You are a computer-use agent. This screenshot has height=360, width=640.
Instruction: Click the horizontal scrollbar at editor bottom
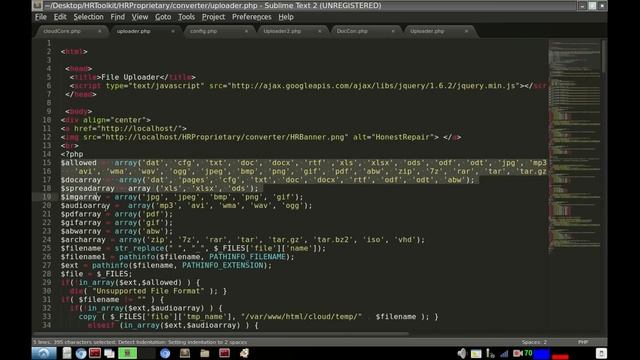[x=220, y=334]
